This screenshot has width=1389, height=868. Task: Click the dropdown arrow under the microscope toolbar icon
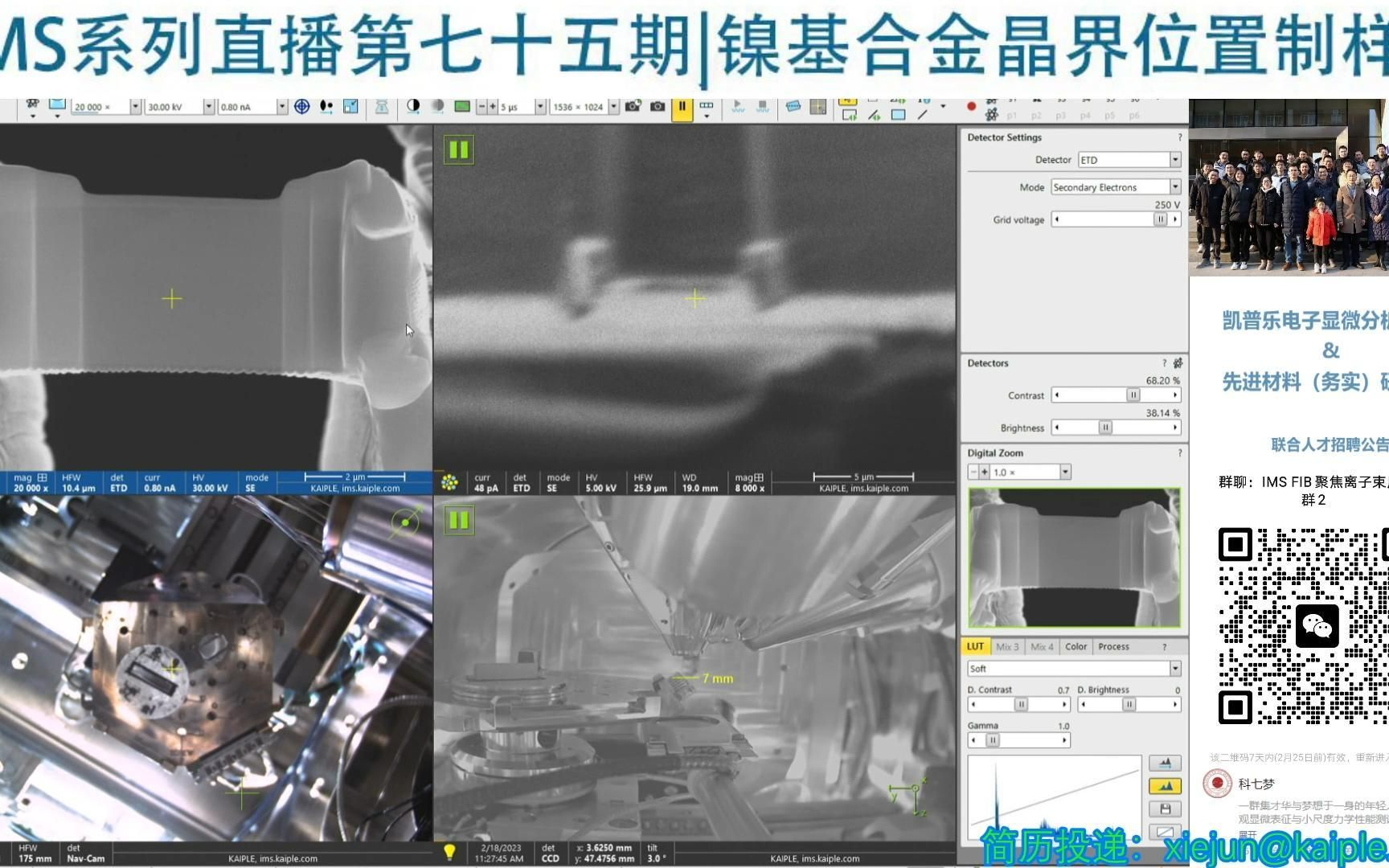(x=33, y=117)
